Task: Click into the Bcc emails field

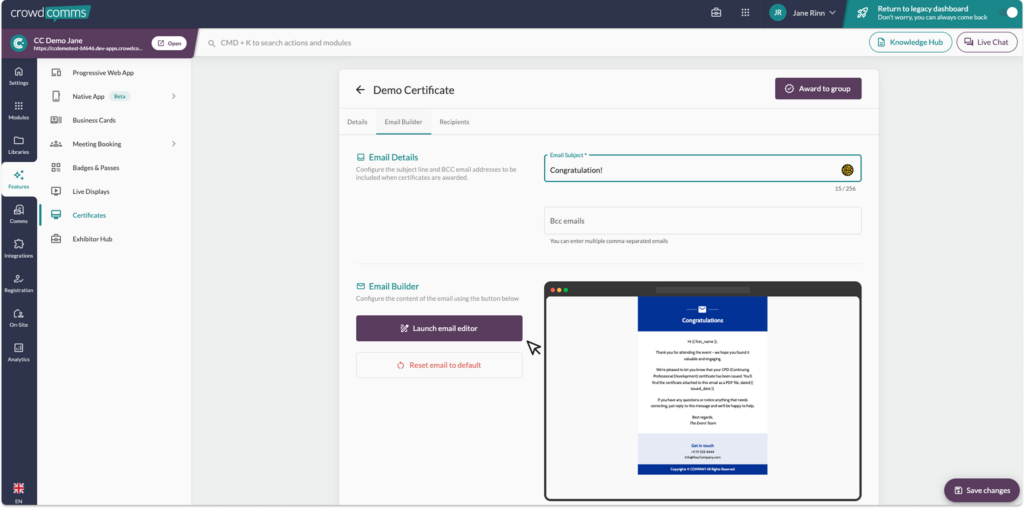Action: tap(702, 221)
